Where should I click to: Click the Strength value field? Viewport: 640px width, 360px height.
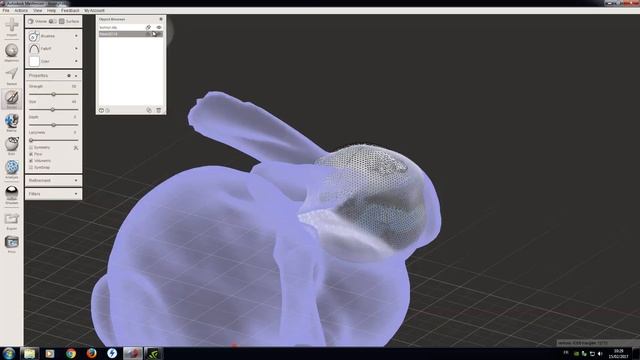click(74, 87)
